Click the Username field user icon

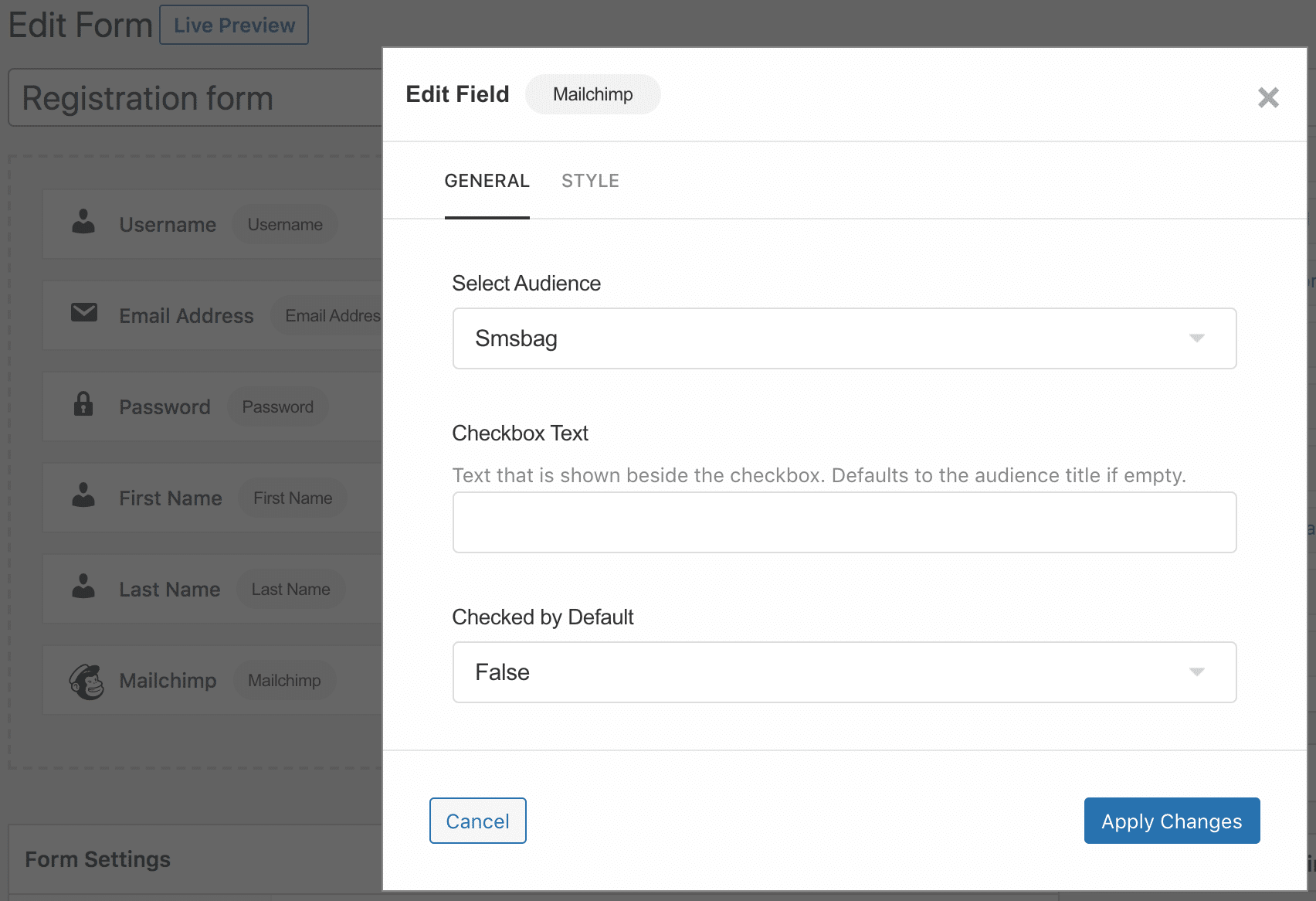pyautogui.click(x=83, y=222)
